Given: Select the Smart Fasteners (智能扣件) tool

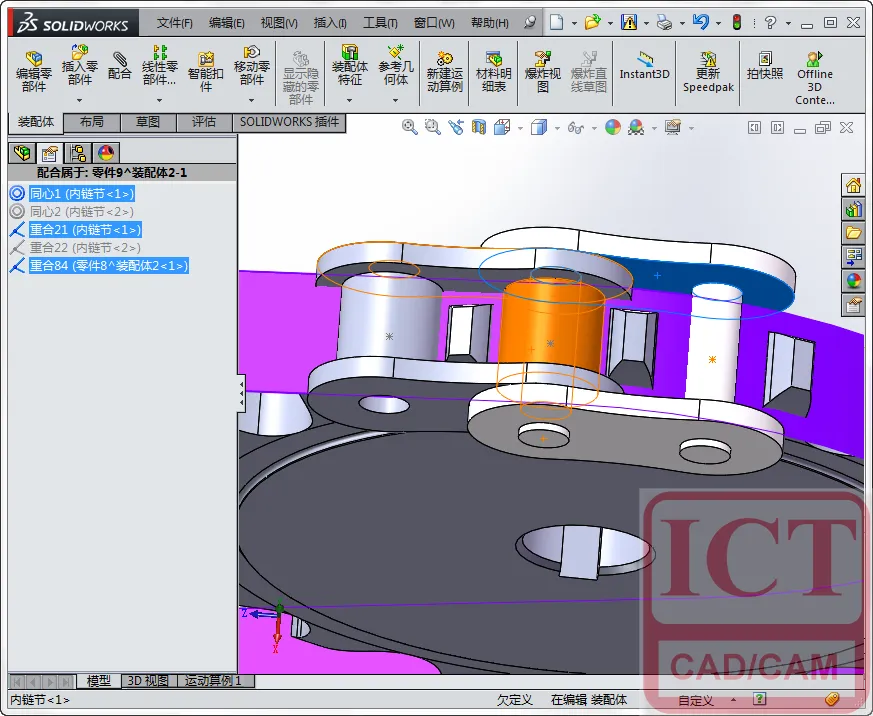Looking at the screenshot, I should [205, 71].
